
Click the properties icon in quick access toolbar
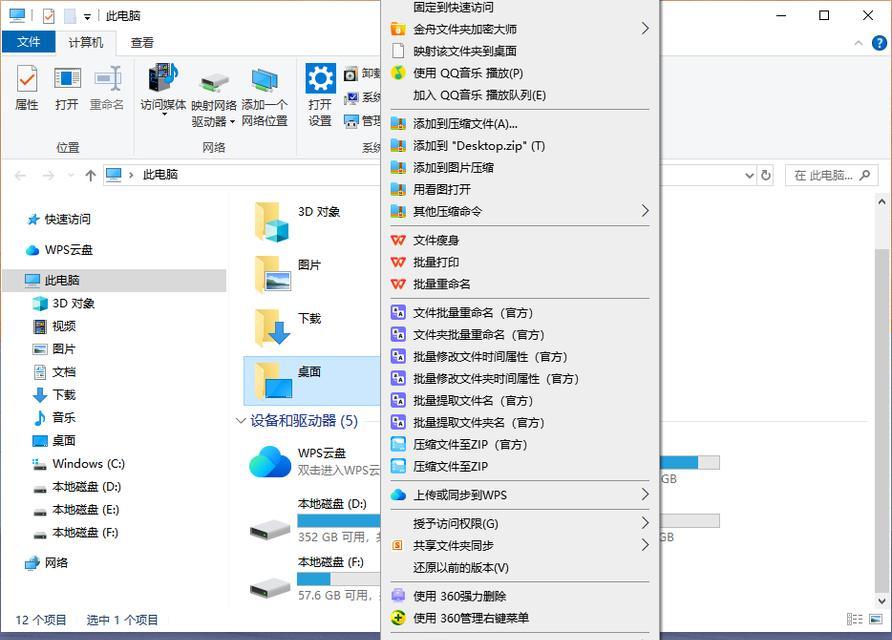coord(48,16)
